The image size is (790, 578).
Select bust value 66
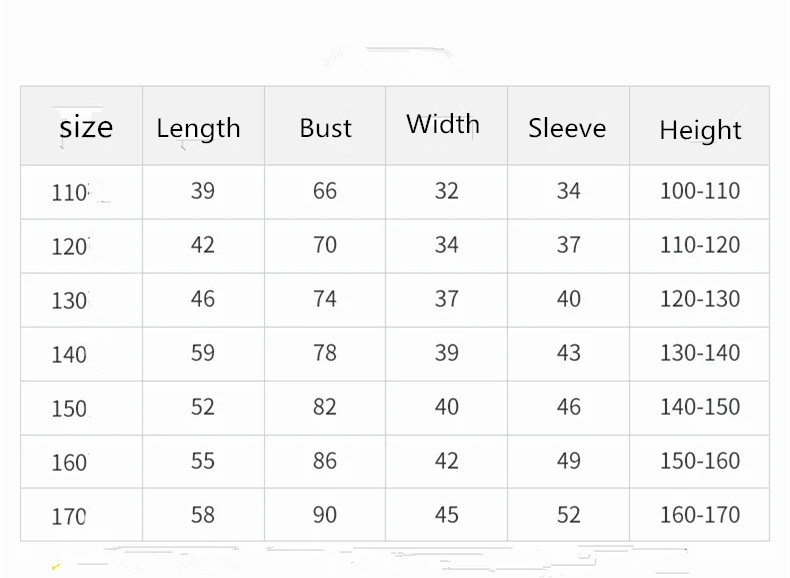[x=325, y=191]
